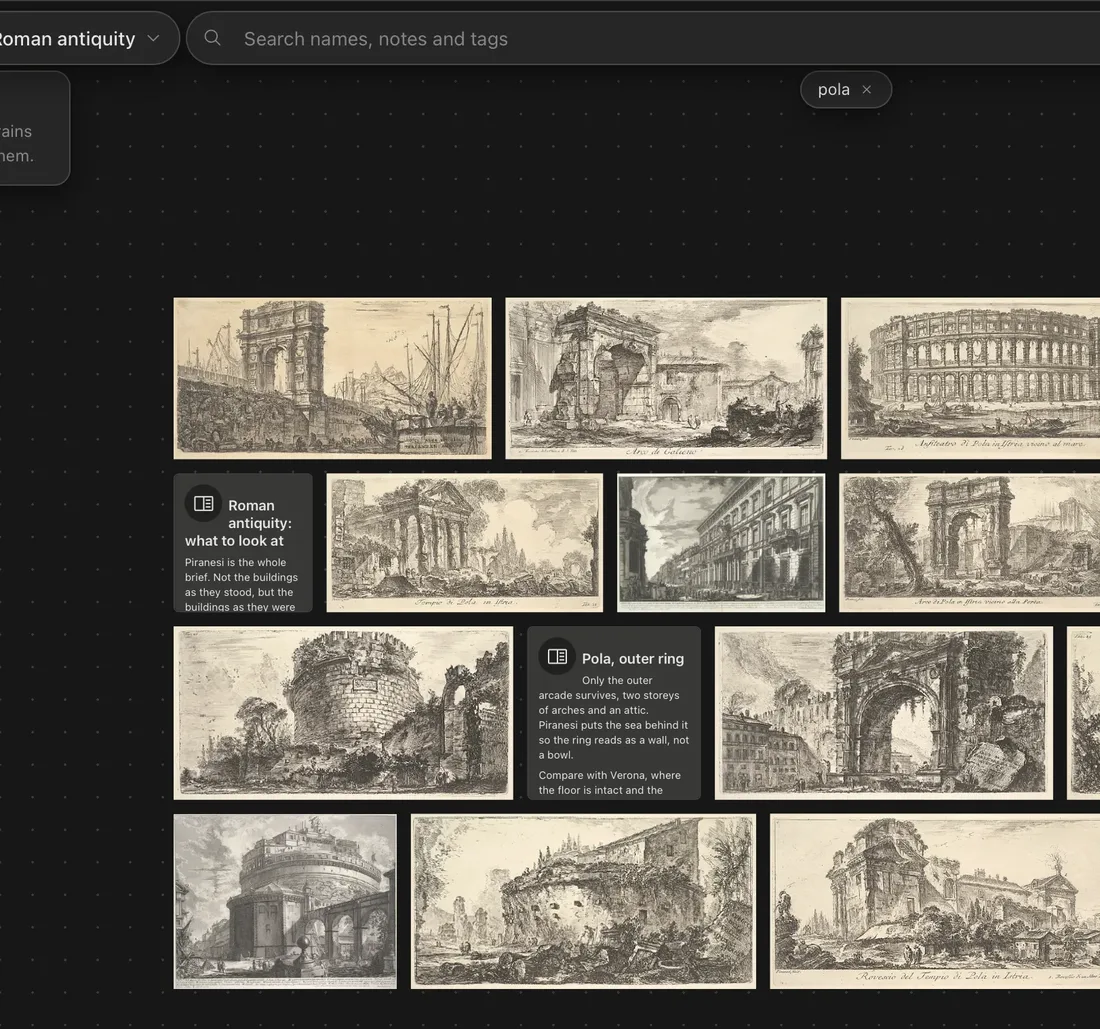The image size is (1100, 1029).
Task: Open the ruined arch beside houses etching
Action: [884, 713]
